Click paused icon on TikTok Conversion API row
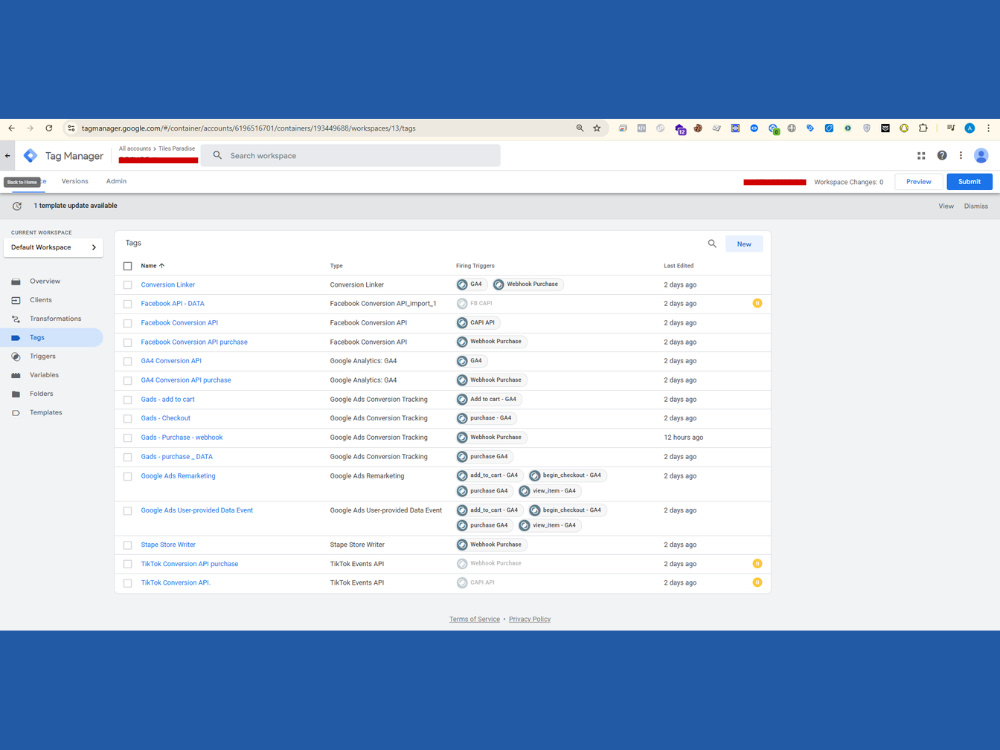This screenshot has width=1000, height=750. [757, 583]
